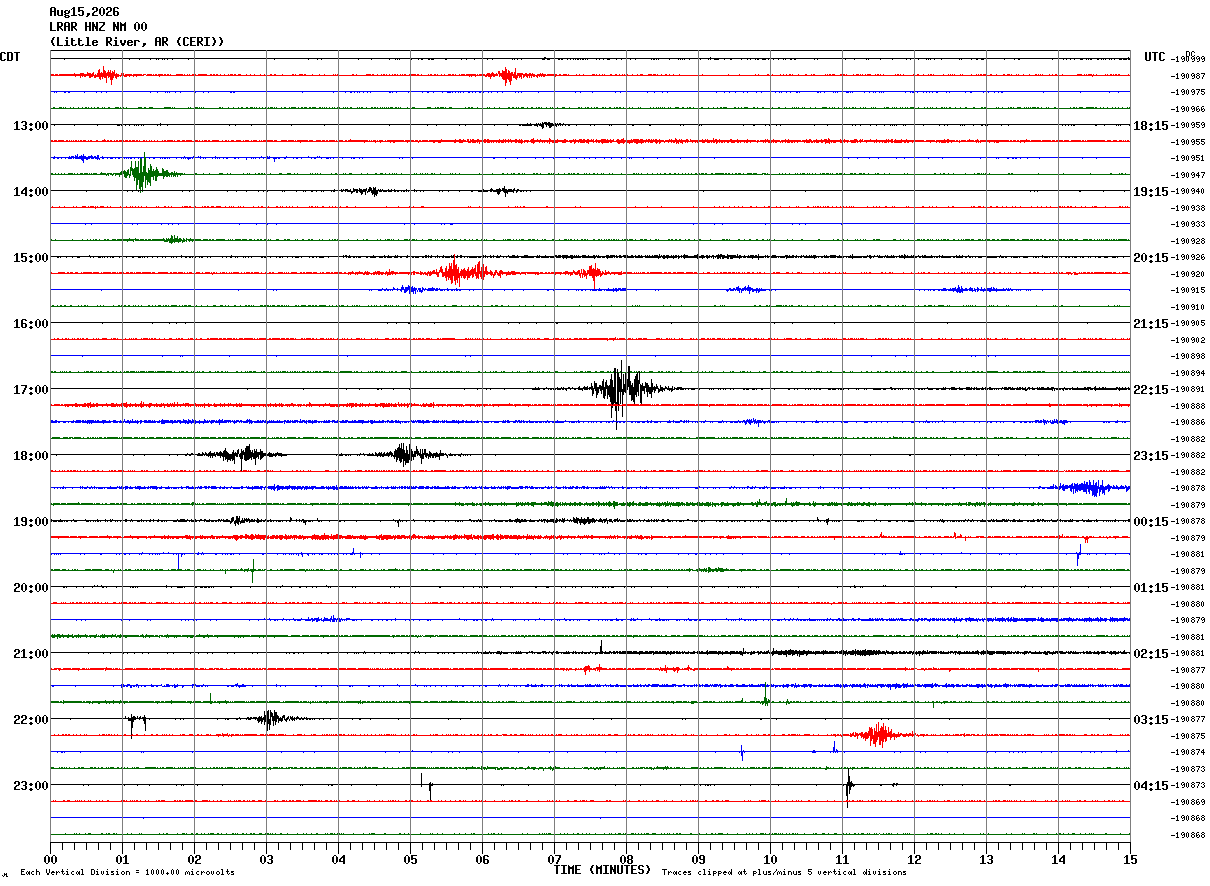Select the 19:15 UTC time label

(x=1151, y=191)
